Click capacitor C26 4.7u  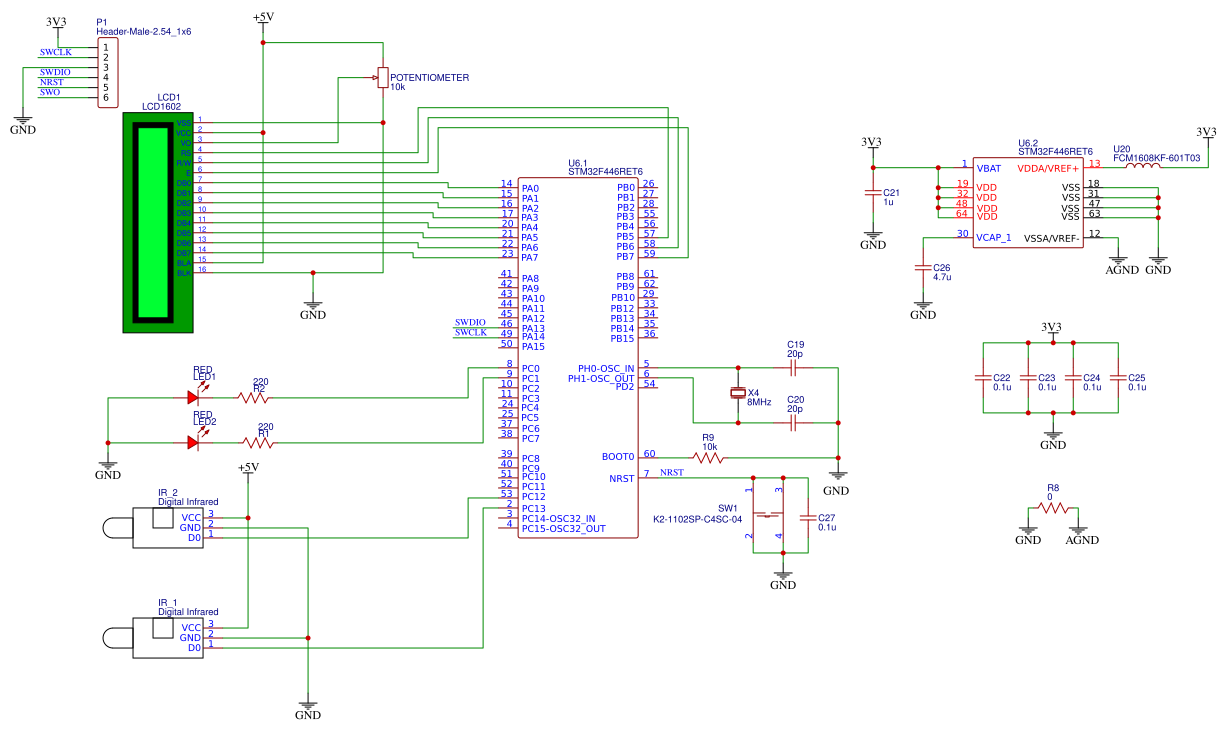pos(922,267)
